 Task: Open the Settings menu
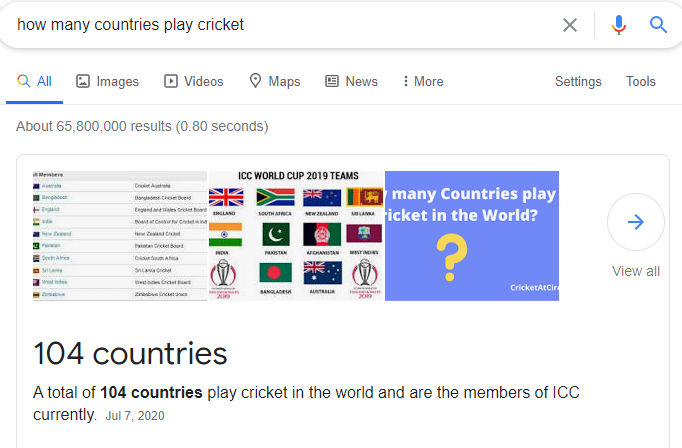[578, 81]
